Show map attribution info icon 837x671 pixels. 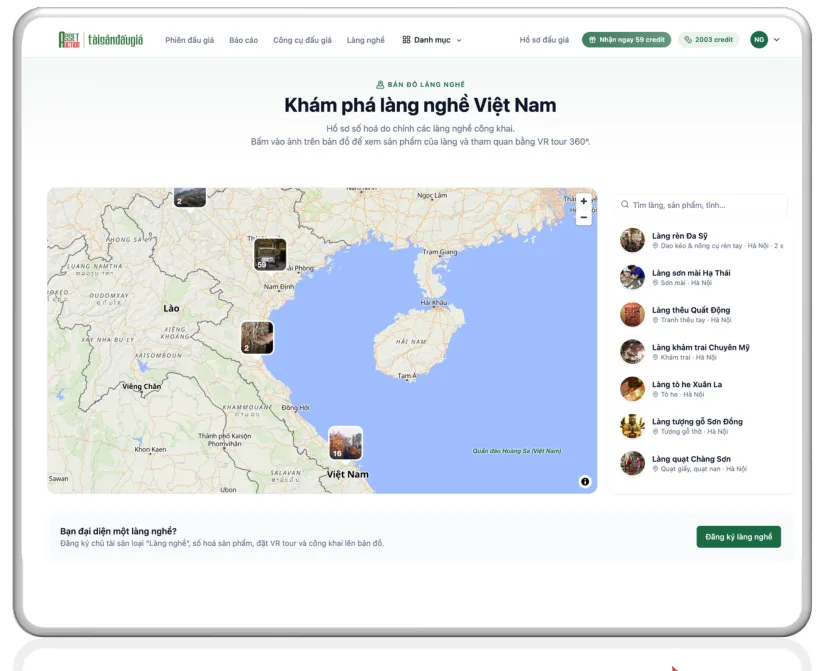pyautogui.click(x=585, y=481)
